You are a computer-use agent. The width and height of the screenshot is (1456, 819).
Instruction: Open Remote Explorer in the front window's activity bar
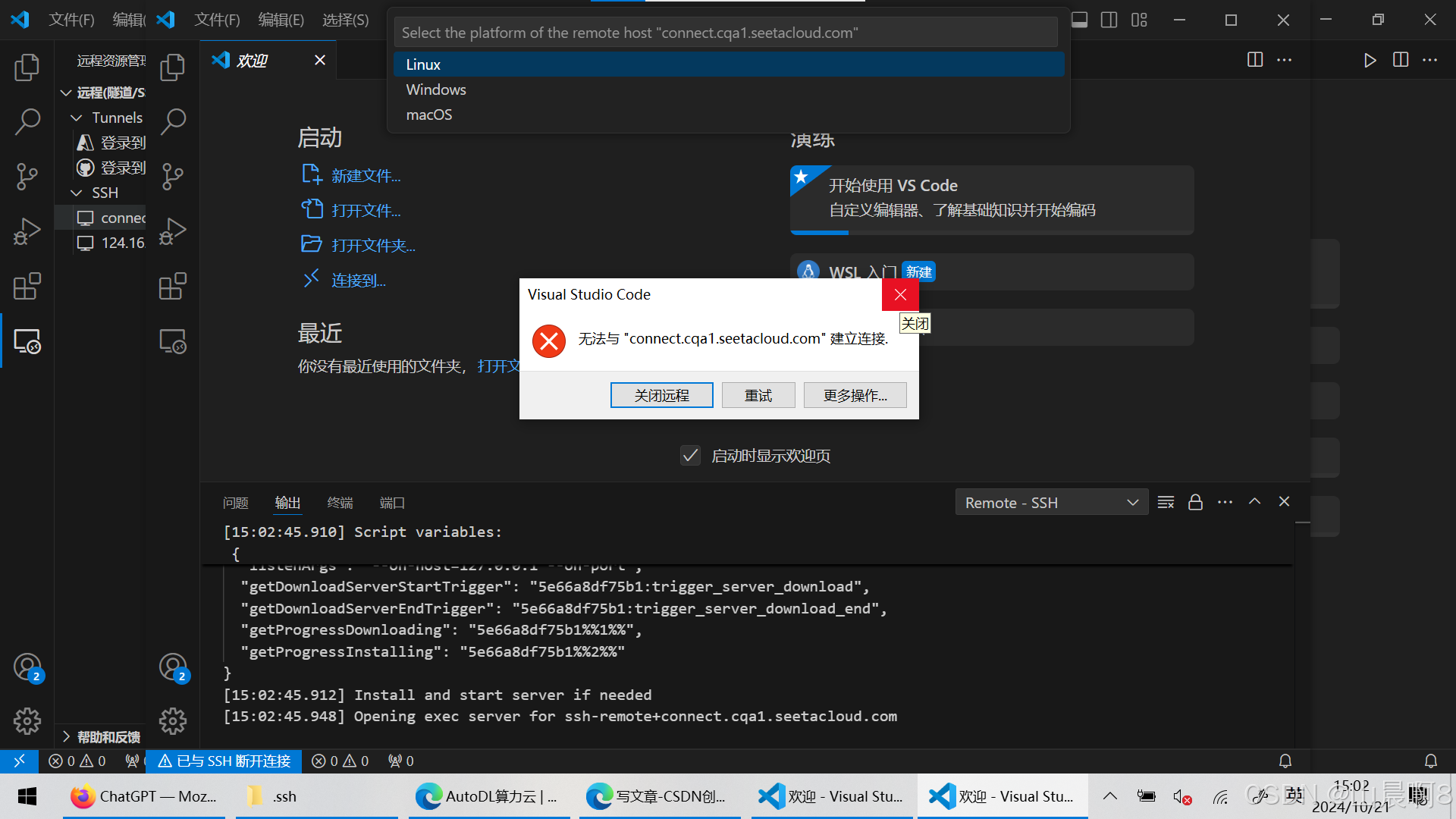coord(172,342)
